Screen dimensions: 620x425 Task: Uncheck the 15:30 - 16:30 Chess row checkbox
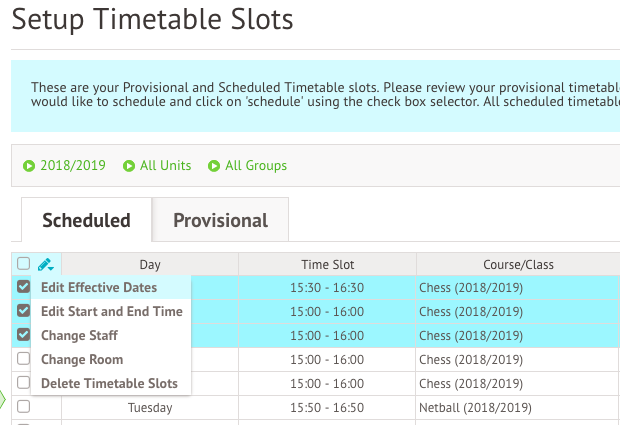point(23,287)
